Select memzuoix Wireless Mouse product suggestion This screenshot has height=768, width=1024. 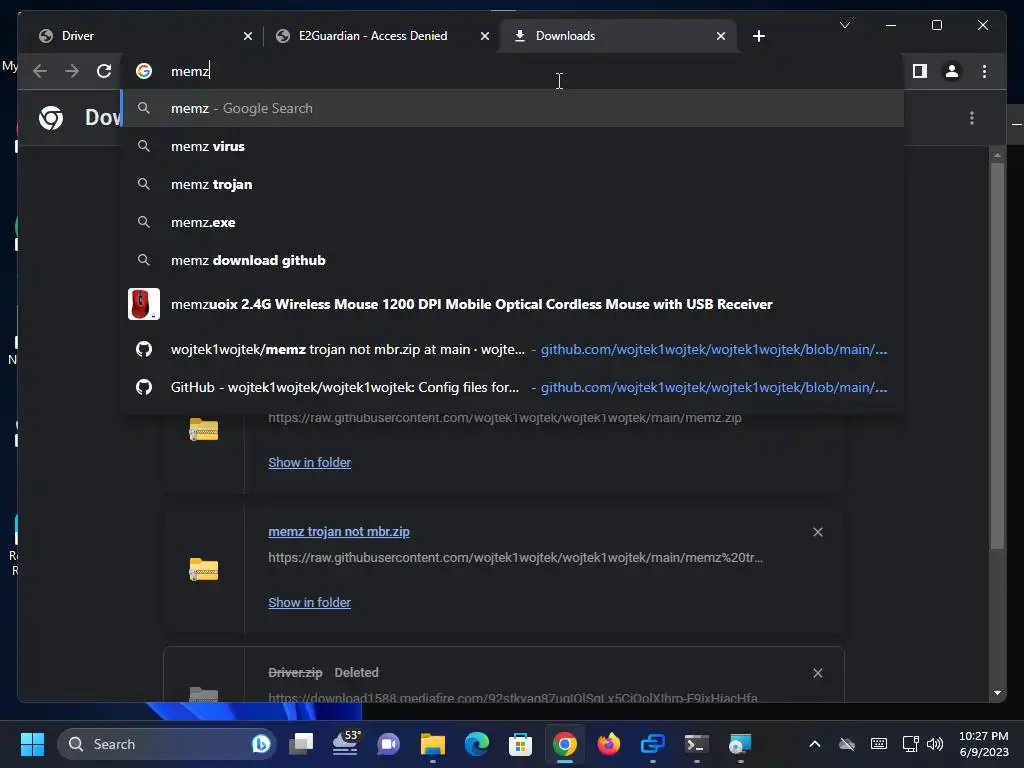pos(512,304)
